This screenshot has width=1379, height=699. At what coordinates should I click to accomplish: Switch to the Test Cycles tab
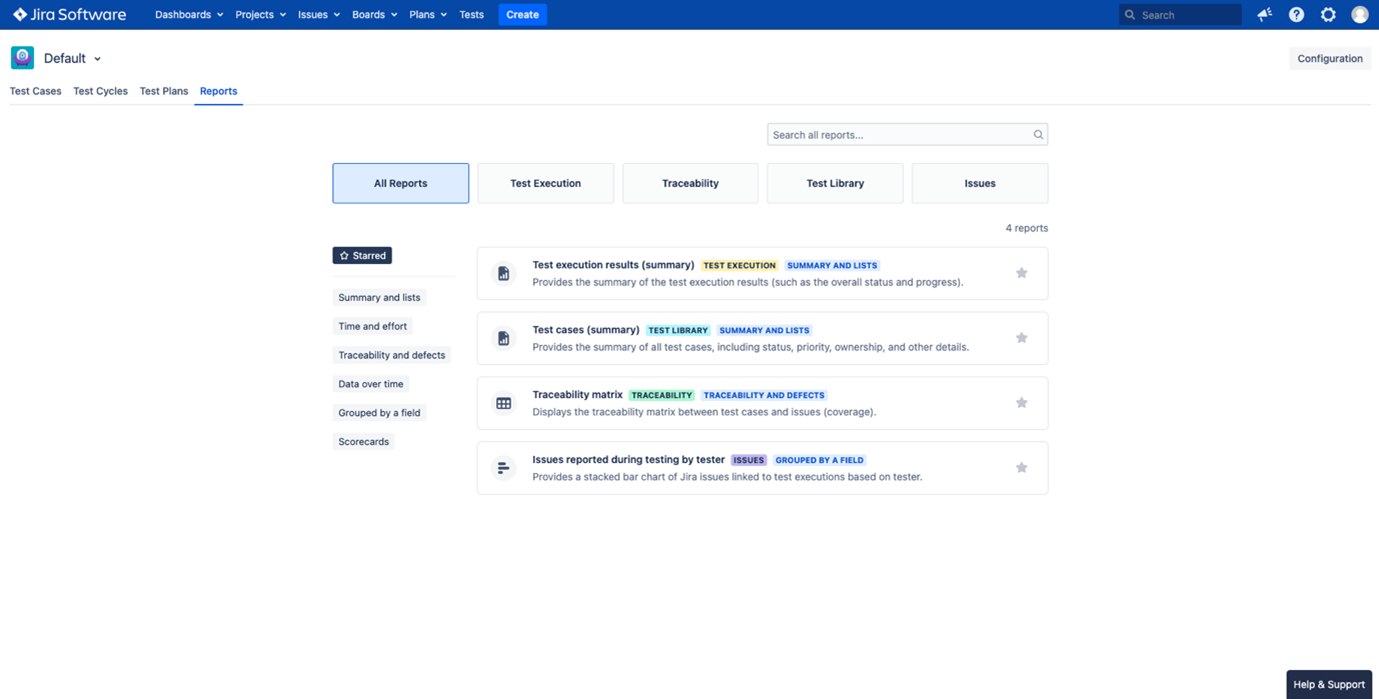click(x=100, y=91)
